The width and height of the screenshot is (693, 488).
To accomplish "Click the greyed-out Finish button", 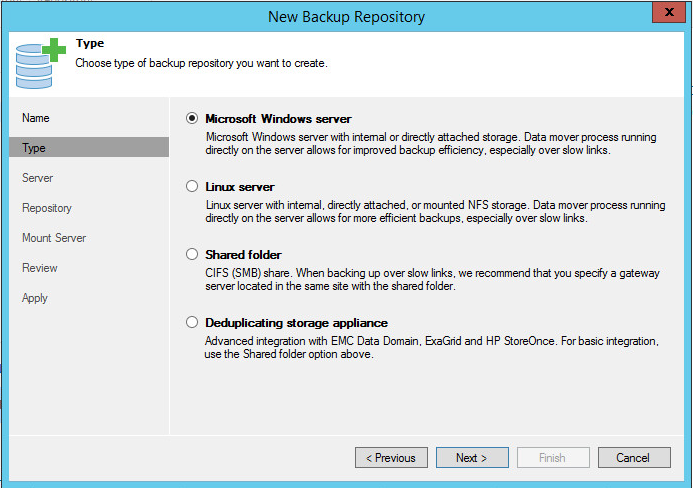I will coord(553,458).
